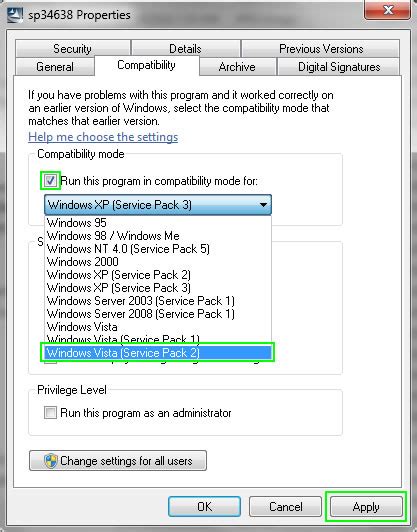The width and height of the screenshot is (417, 532).
Task: Switch to the Details tab
Action: (185, 49)
